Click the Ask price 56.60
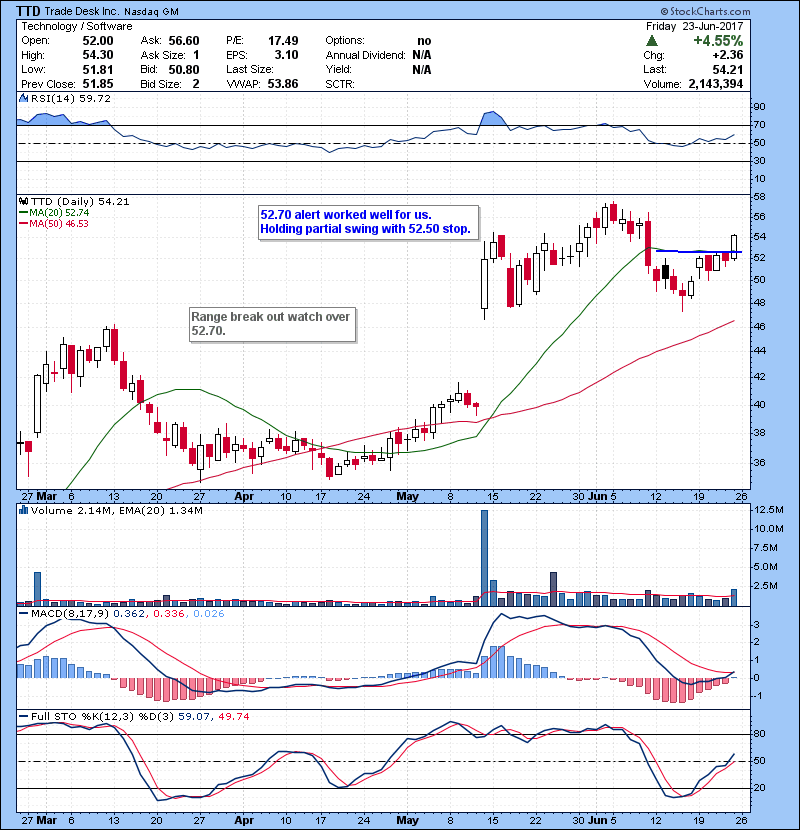 point(184,41)
